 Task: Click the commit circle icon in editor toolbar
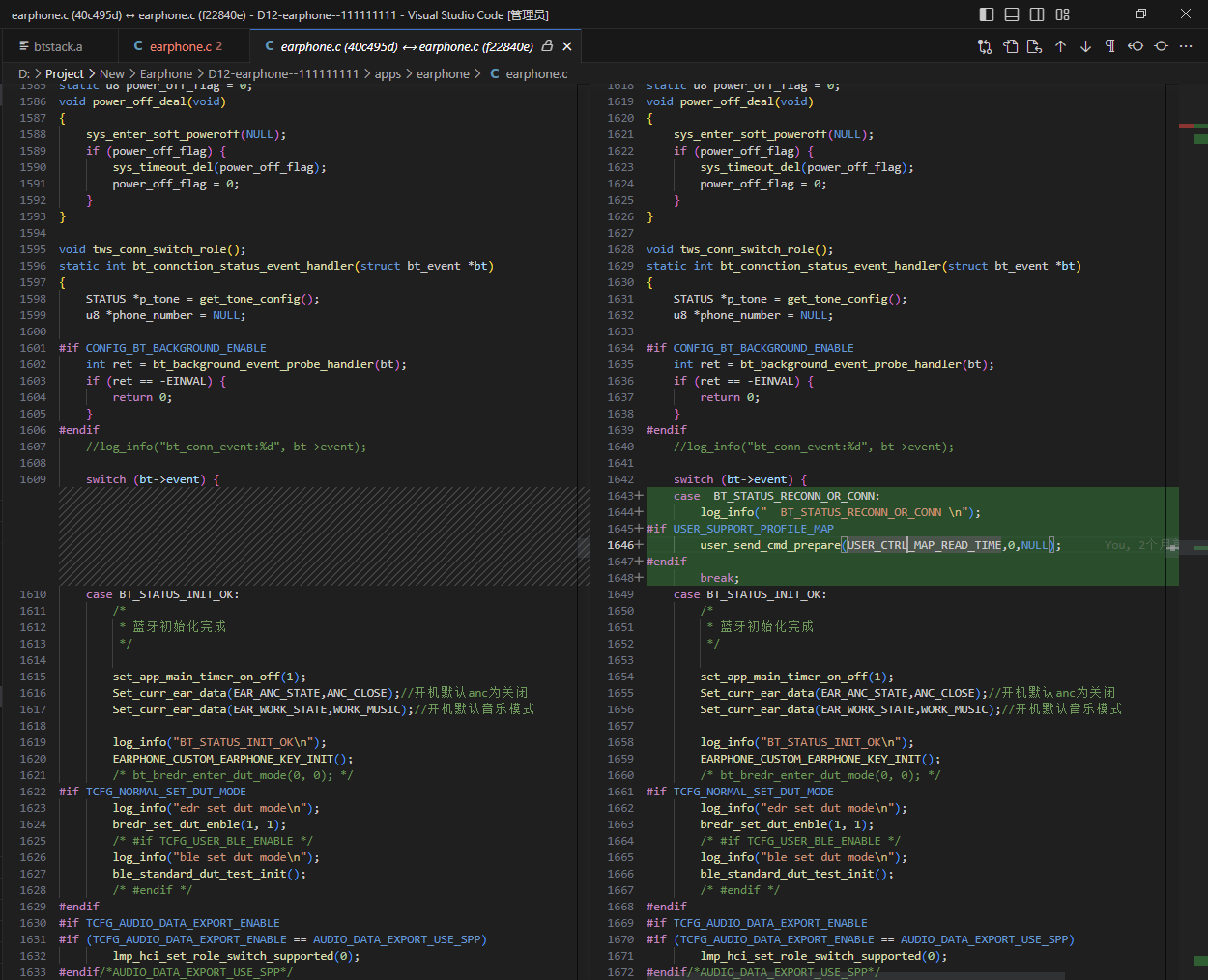click(x=1161, y=46)
